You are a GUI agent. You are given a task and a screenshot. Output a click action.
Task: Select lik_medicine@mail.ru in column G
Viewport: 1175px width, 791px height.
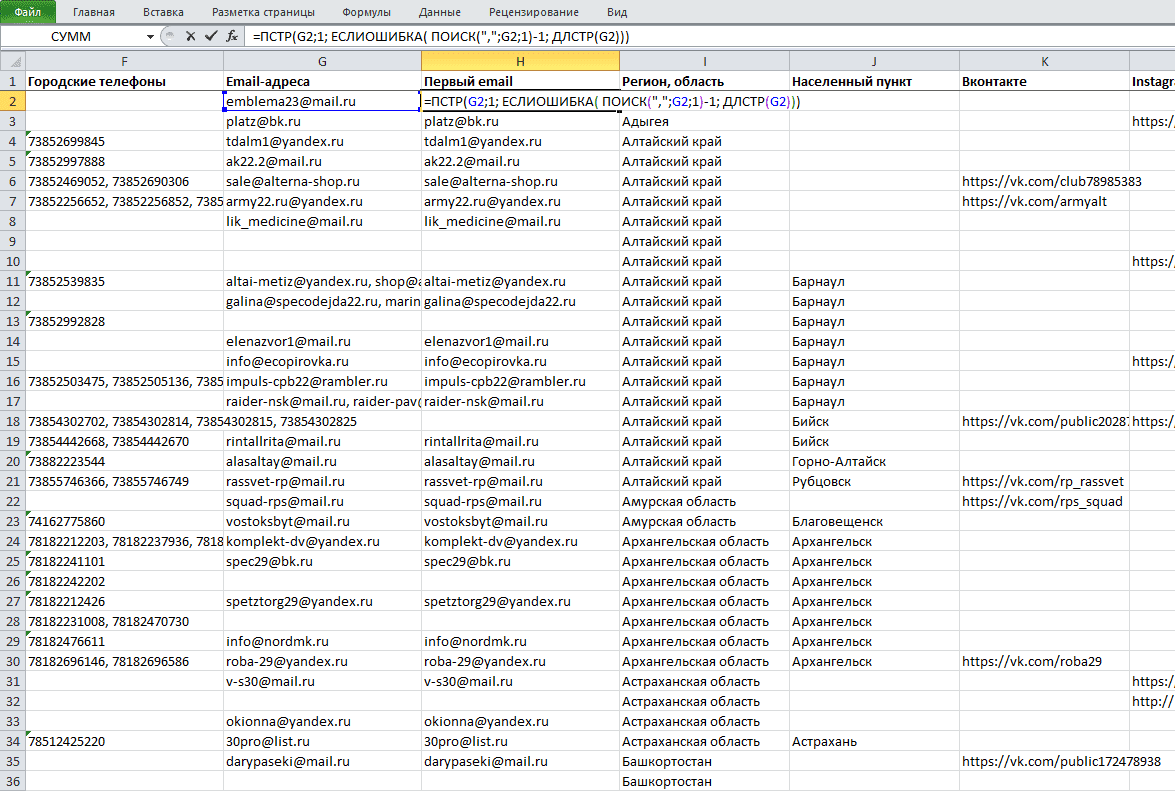pyautogui.click(x=322, y=221)
